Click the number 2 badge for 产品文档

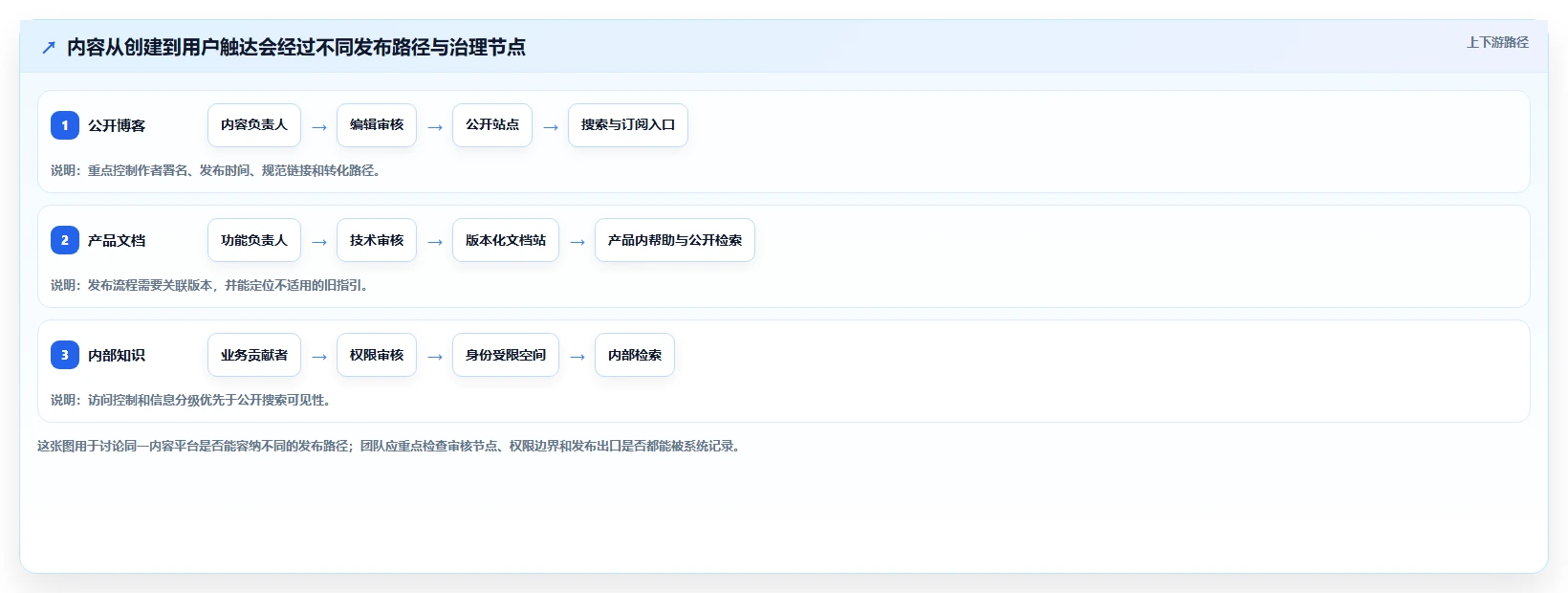[65, 240]
